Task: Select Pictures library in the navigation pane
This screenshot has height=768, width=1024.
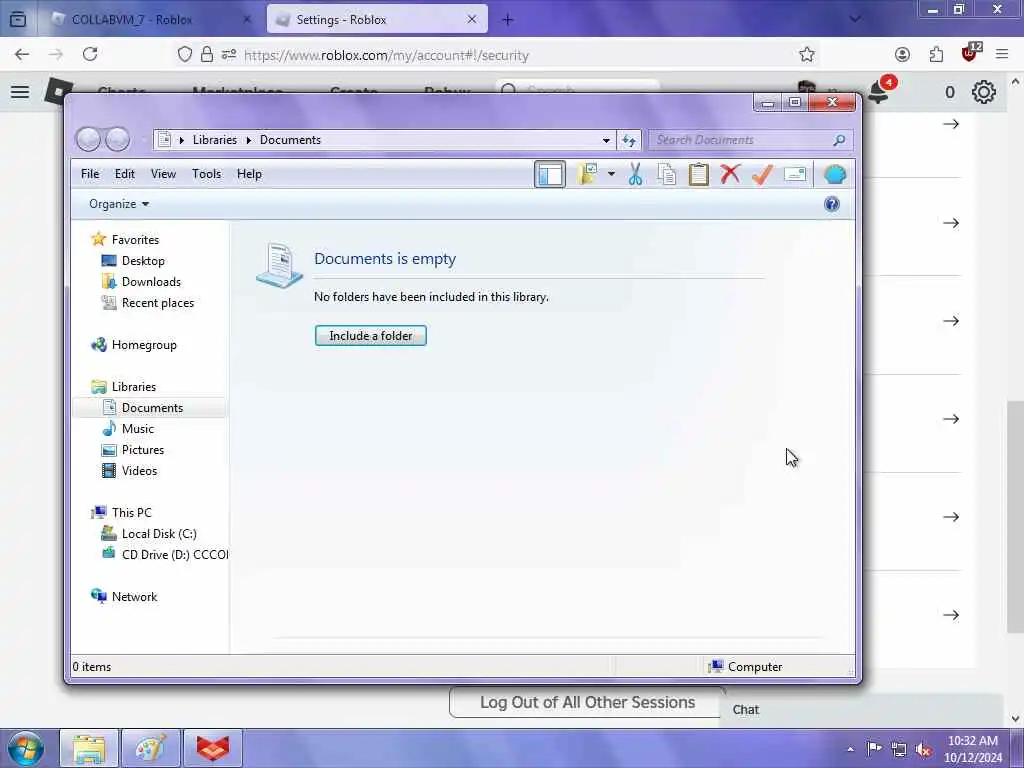Action: (133, 449)
